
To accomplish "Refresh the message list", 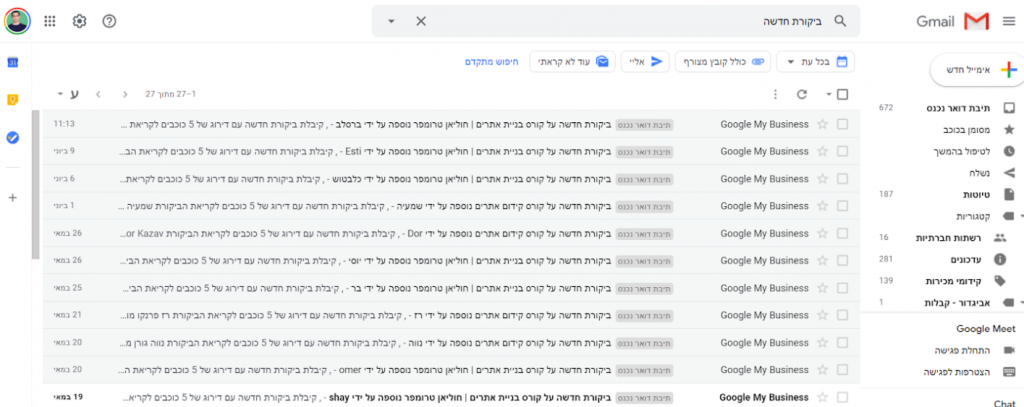I will coord(802,94).
